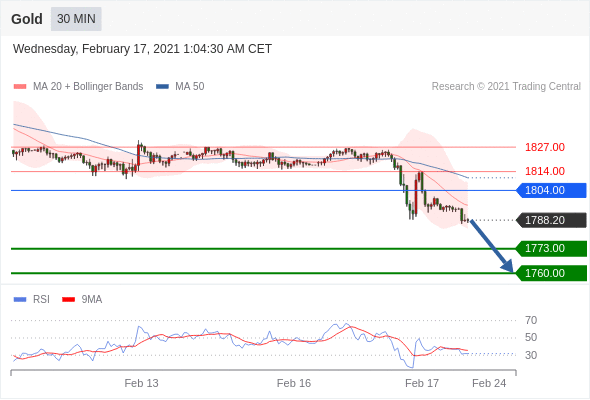
Task: Toggle the 9MA legend entry
Action: (x=82, y=300)
